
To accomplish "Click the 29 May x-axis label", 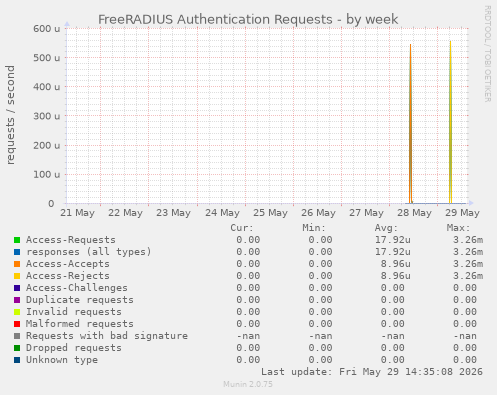I will (462, 213).
